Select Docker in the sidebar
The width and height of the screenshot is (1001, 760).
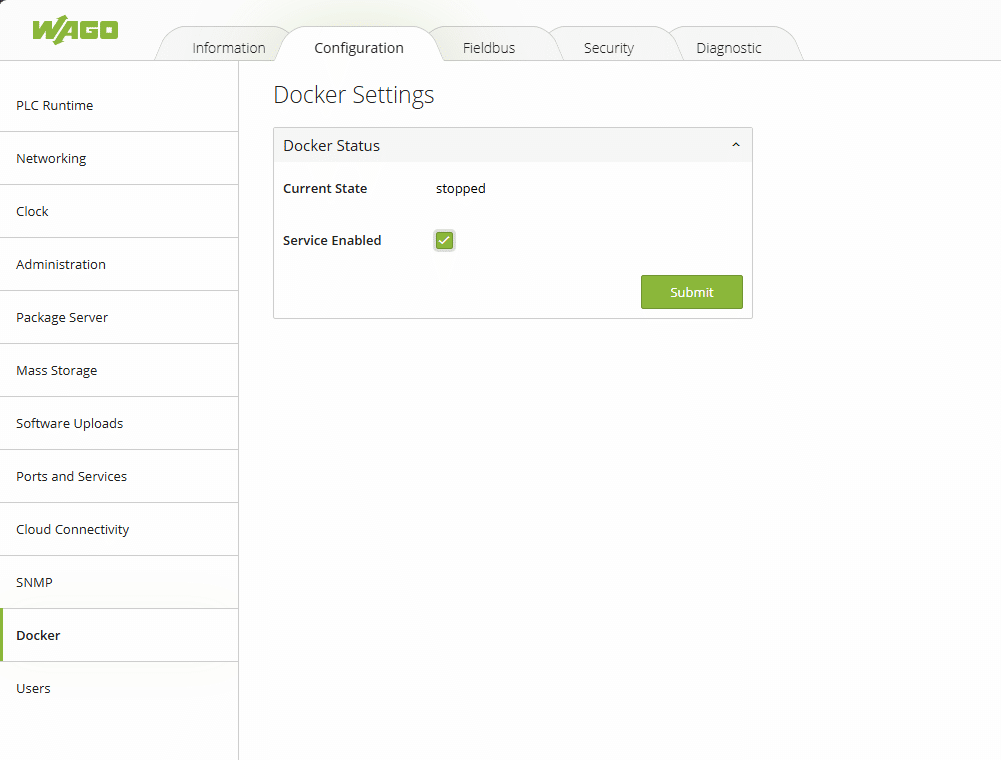pyautogui.click(x=119, y=635)
